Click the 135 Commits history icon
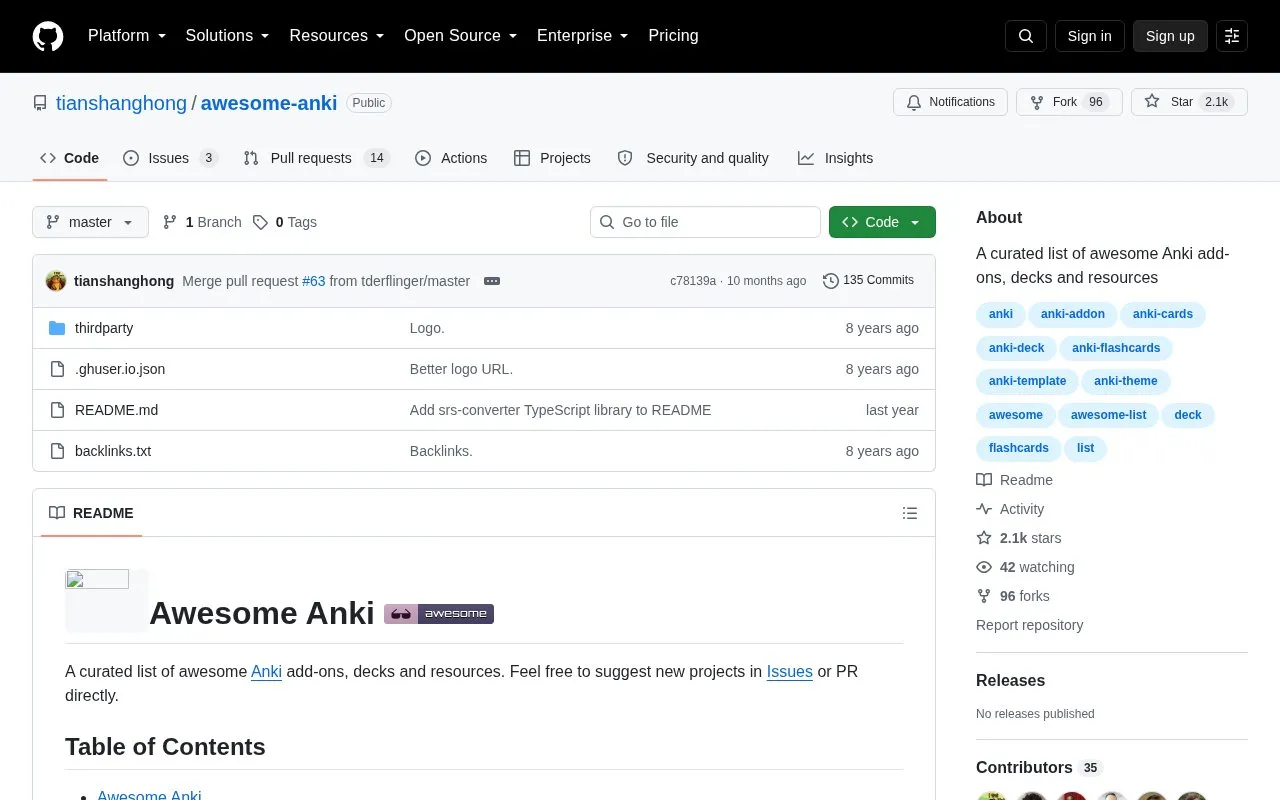Screen dimensions: 1280x800 click(x=831, y=281)
